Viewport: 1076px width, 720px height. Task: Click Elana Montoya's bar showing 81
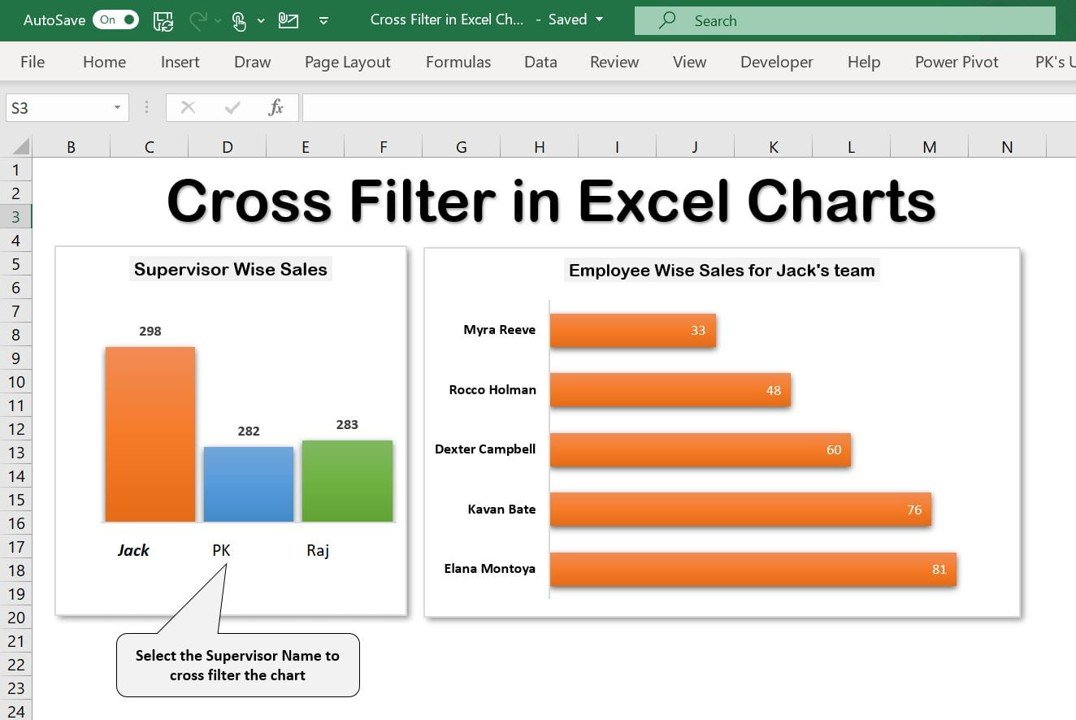(x=753, y=569)
